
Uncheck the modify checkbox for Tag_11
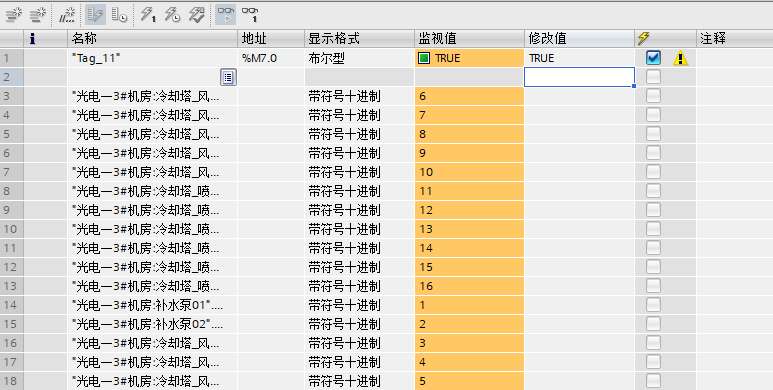pos(653,58)
